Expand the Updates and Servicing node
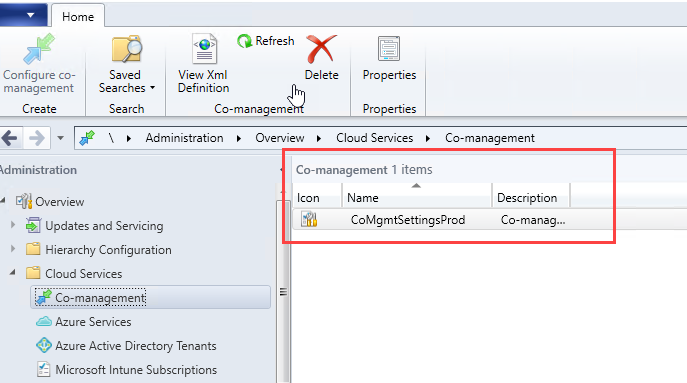687x383 pixels. pos(13,225)
